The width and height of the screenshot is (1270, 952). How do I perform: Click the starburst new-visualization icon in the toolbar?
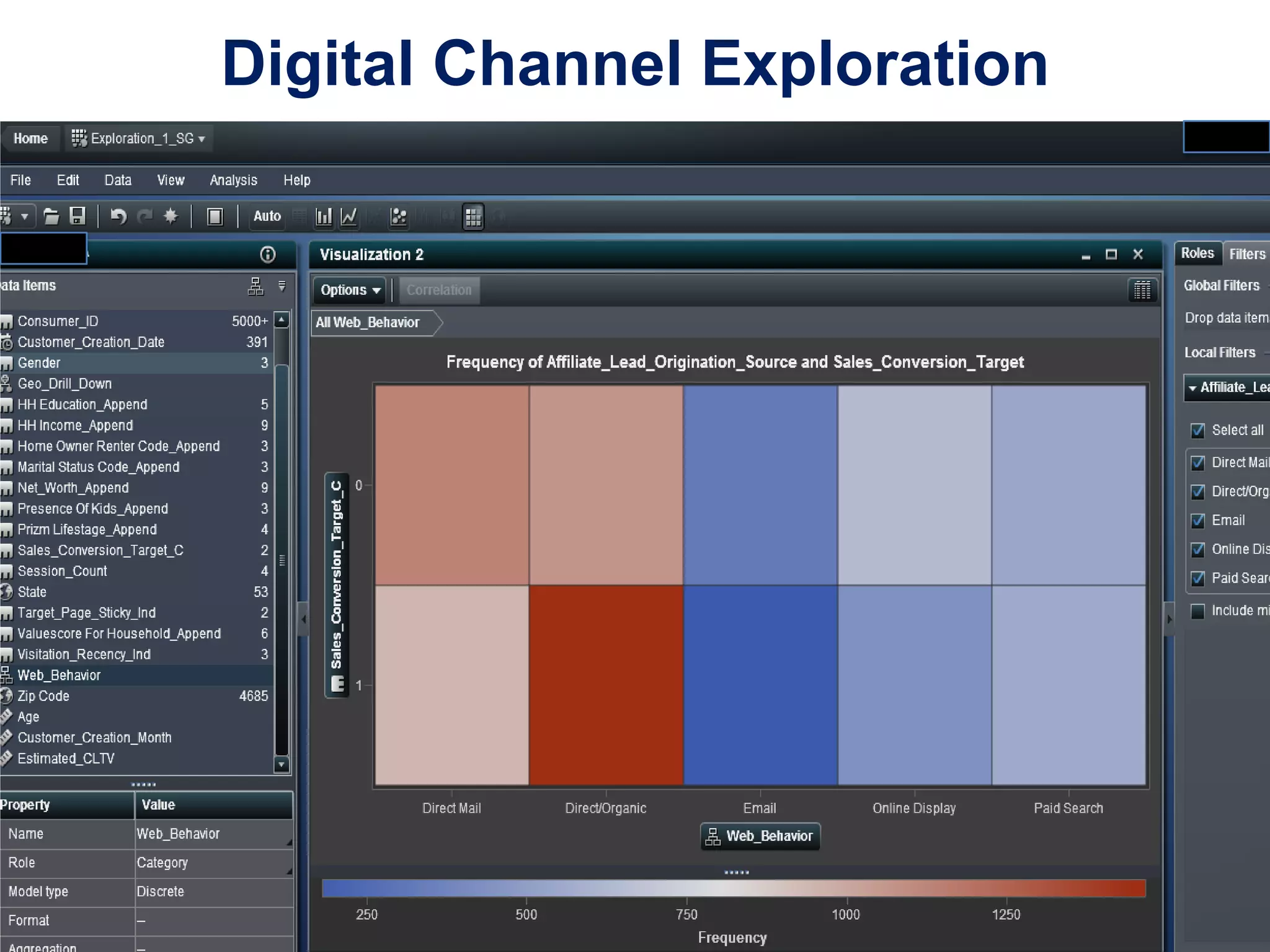coord(171,216)
